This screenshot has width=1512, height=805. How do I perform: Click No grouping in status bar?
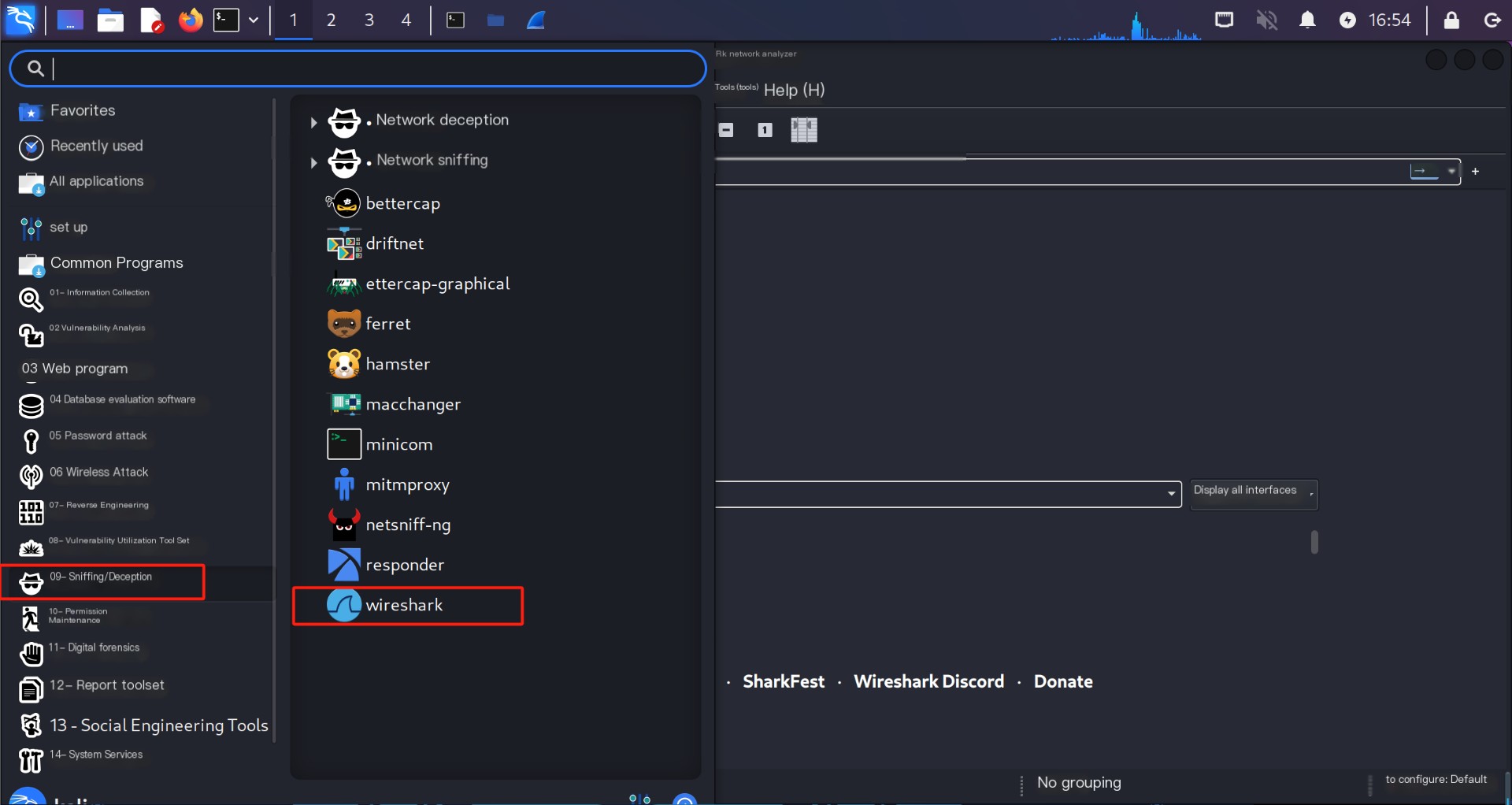pyautogui.click(x=1079, y=783)
